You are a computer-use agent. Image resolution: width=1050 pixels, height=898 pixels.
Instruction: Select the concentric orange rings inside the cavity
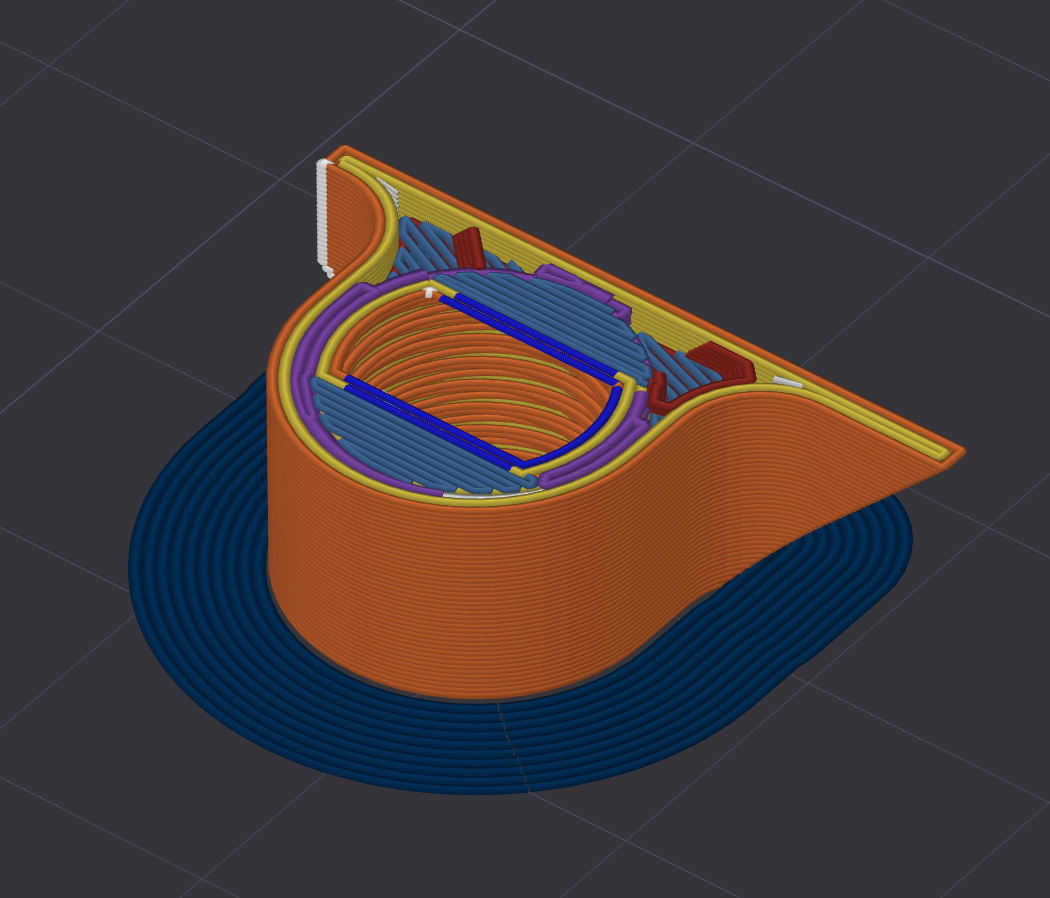coord(480,380)
